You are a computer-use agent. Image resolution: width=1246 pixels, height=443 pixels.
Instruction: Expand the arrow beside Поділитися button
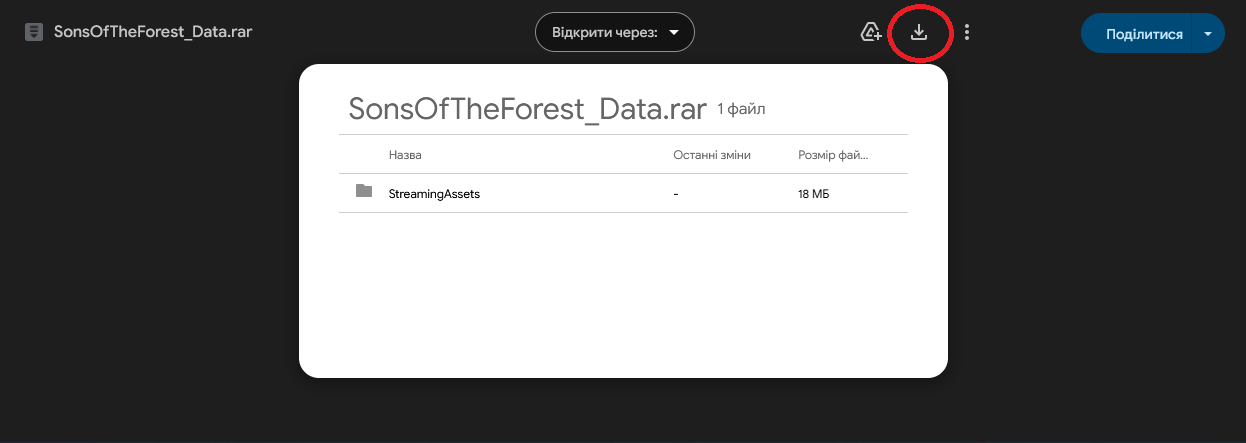pyautogui.click(x=1209, y=34)
